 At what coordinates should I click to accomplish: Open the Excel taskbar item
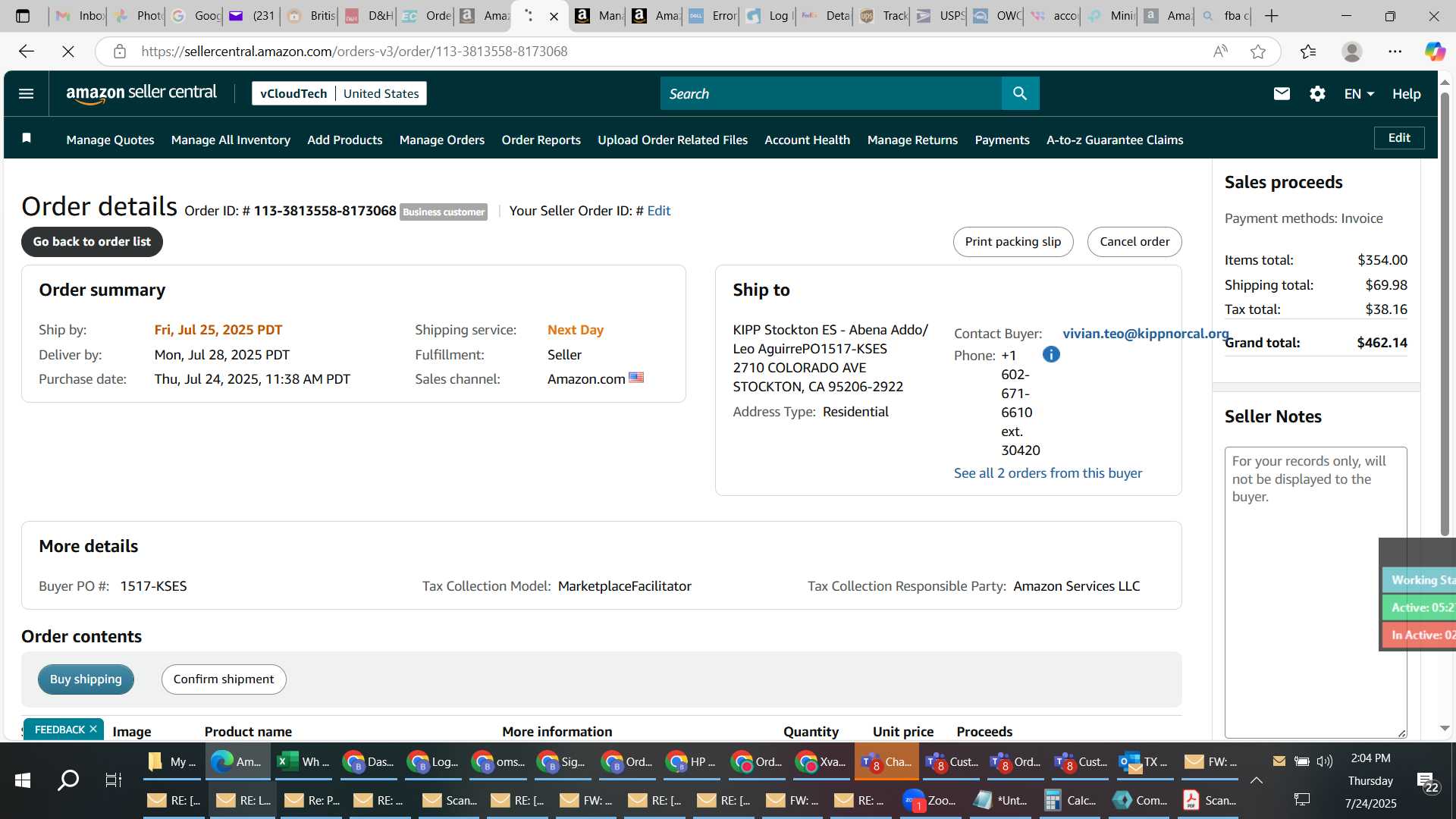303,761
